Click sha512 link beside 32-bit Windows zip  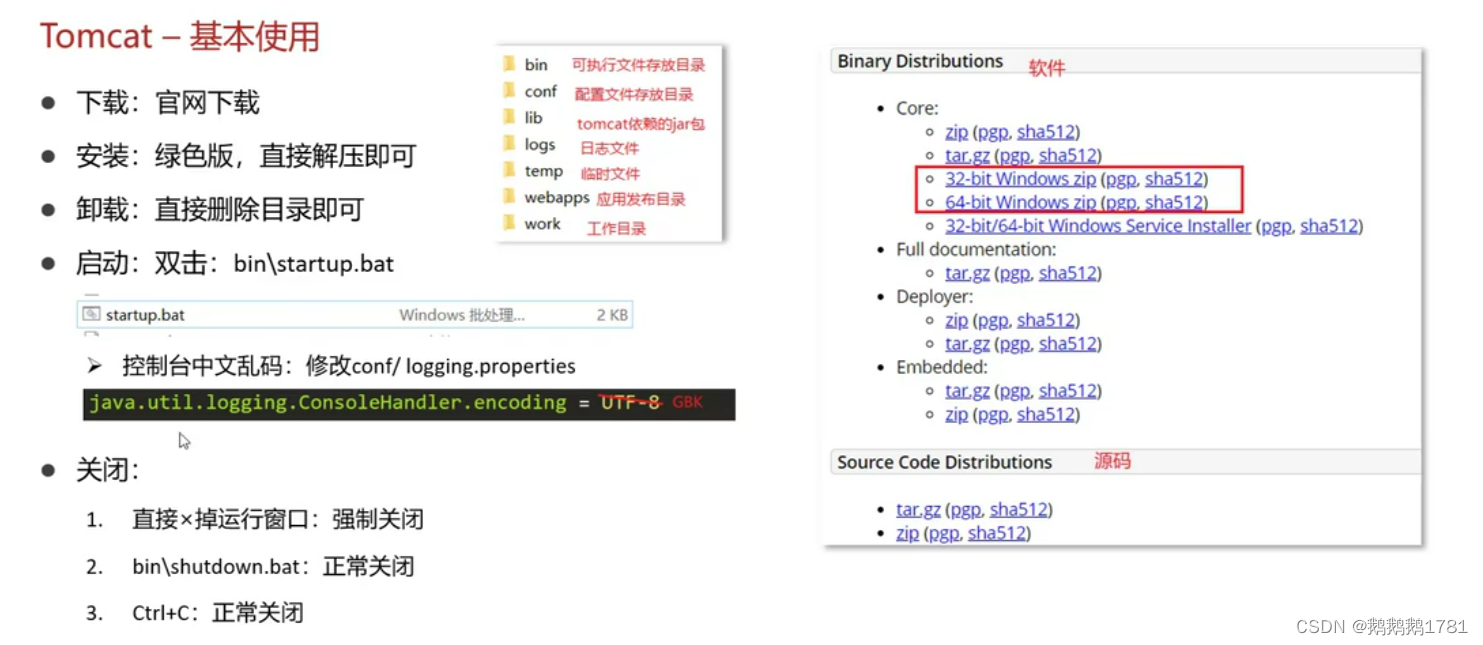coord(1173,179)
